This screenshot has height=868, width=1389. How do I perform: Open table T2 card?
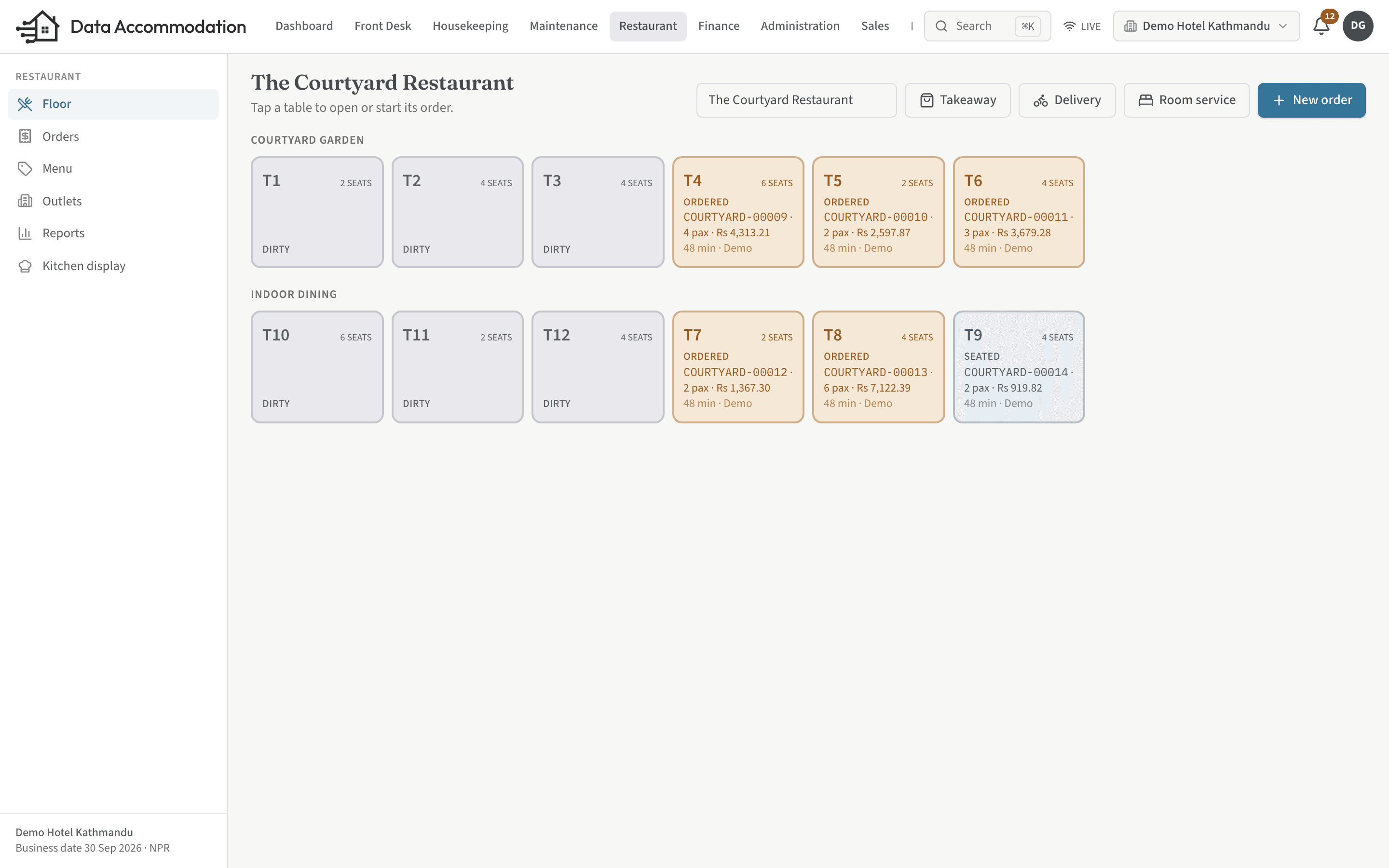[x=457, y=212]
